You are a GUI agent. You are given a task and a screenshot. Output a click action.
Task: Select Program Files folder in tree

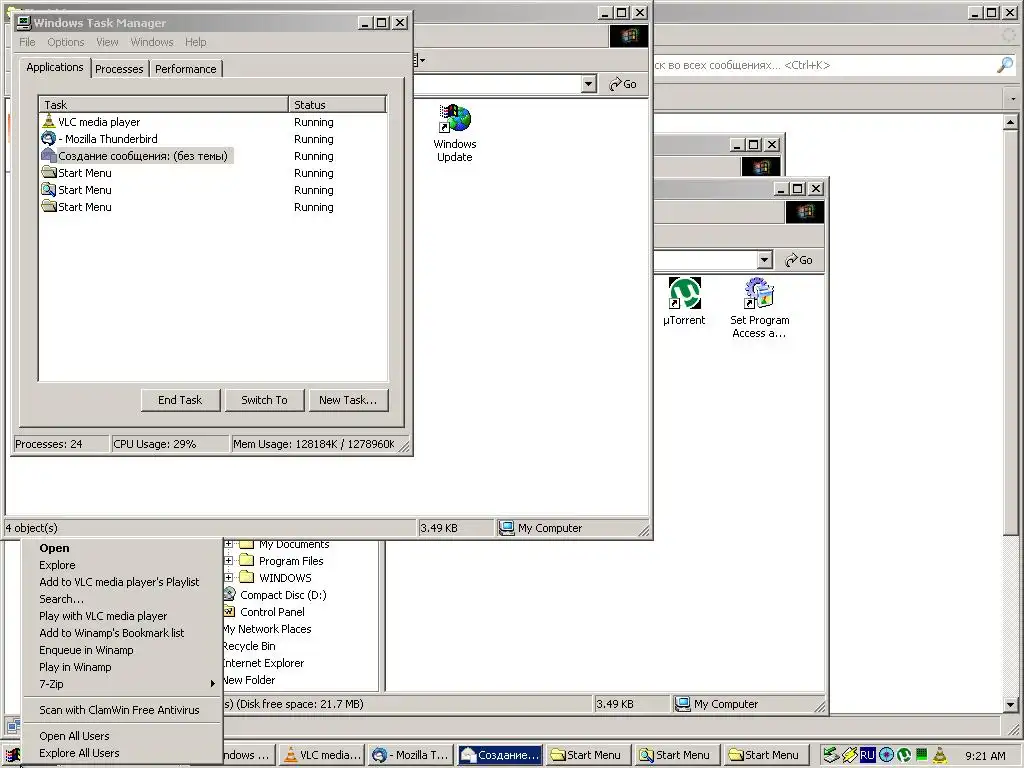(291, 561)
